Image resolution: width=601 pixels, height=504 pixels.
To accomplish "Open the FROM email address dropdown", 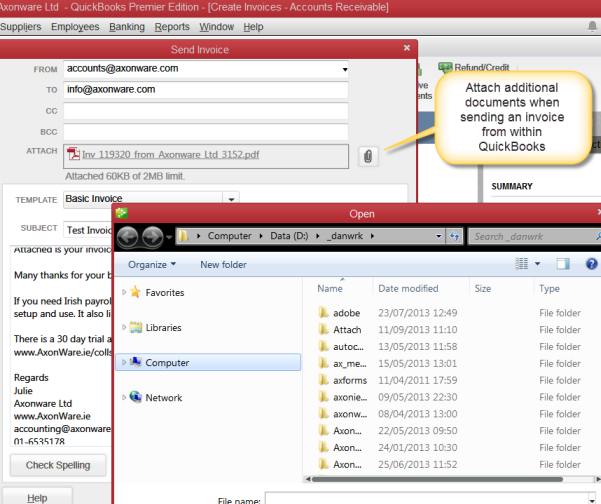I will (x=345, y=69).
